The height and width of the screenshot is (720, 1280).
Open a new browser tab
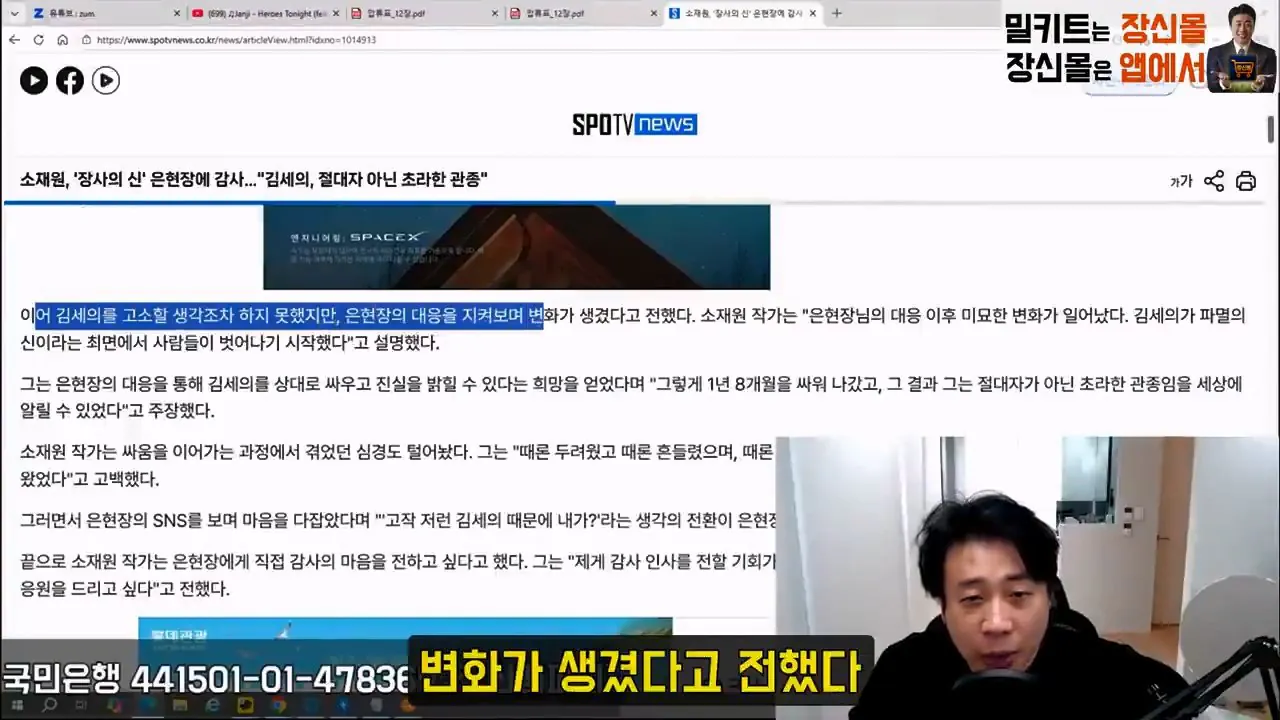pyautogui.click(x=837, y=13)
